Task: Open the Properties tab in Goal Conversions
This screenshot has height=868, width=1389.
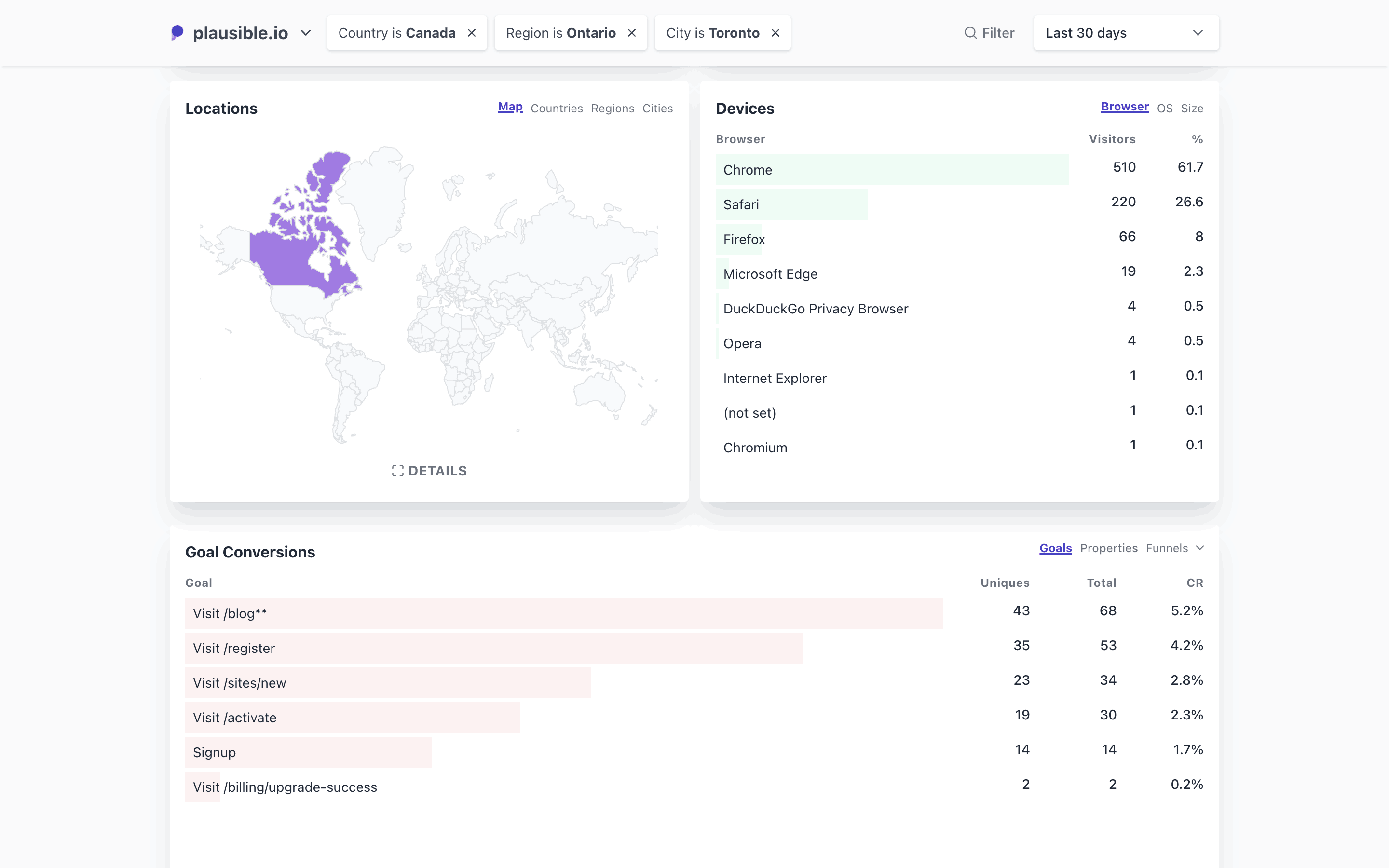Action: [x=1108, y=548]
